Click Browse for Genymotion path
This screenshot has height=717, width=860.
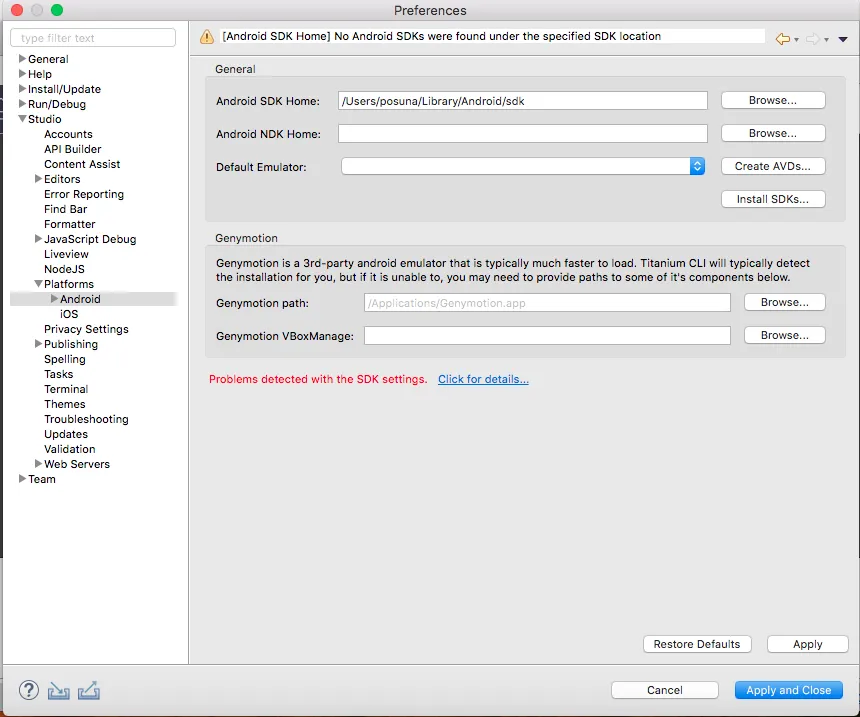tap(784, 302)
